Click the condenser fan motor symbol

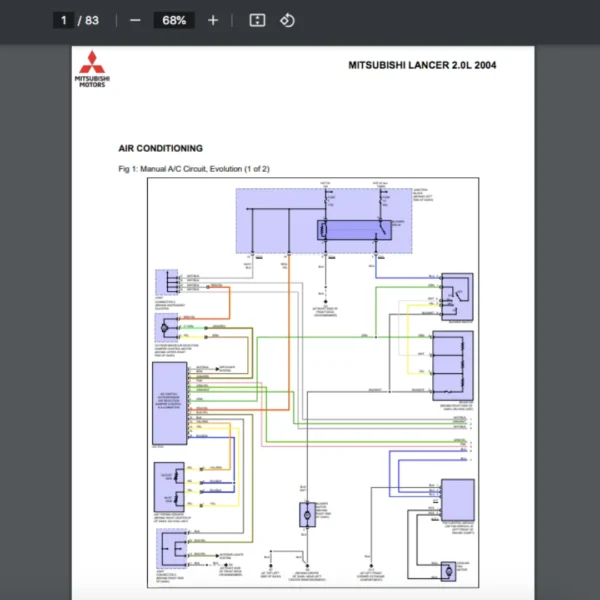448,571
